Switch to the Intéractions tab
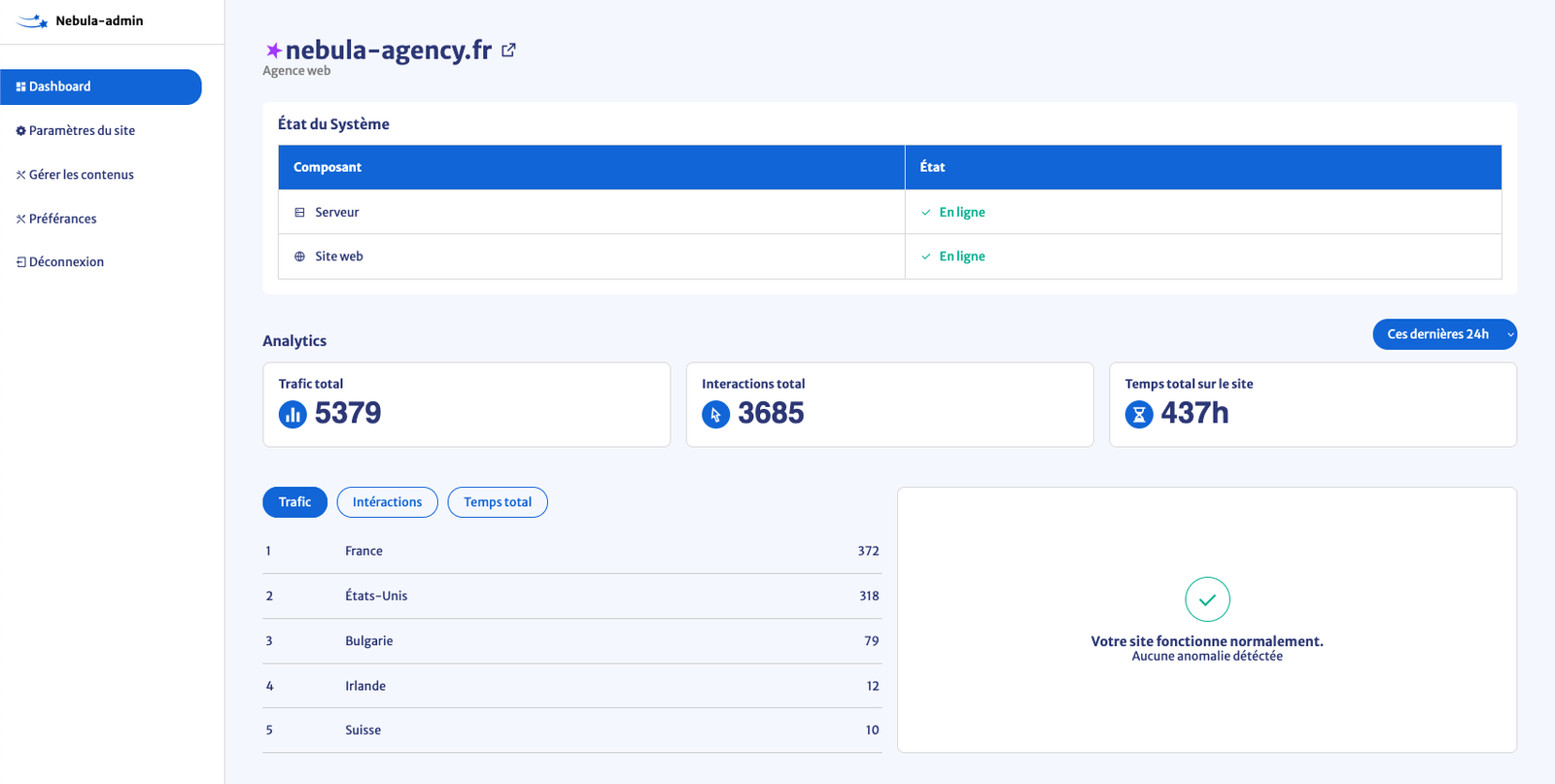This screenshot has height=784, width=1555. 387,502
